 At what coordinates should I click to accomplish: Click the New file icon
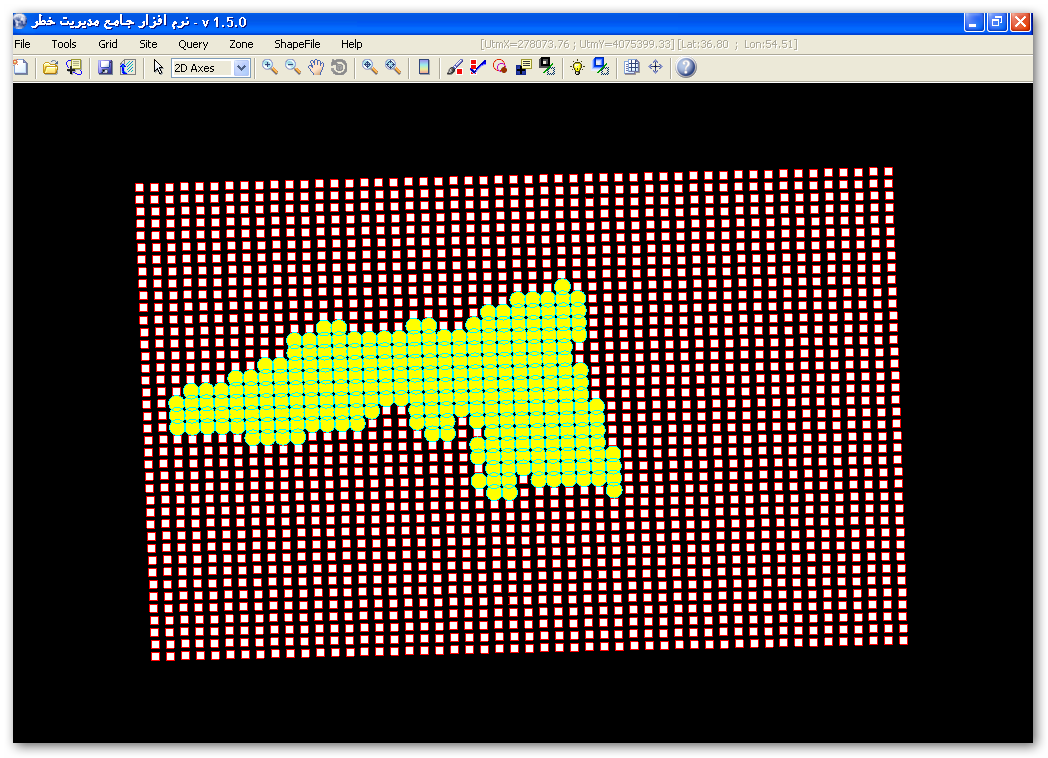click(x=21, y=67)
